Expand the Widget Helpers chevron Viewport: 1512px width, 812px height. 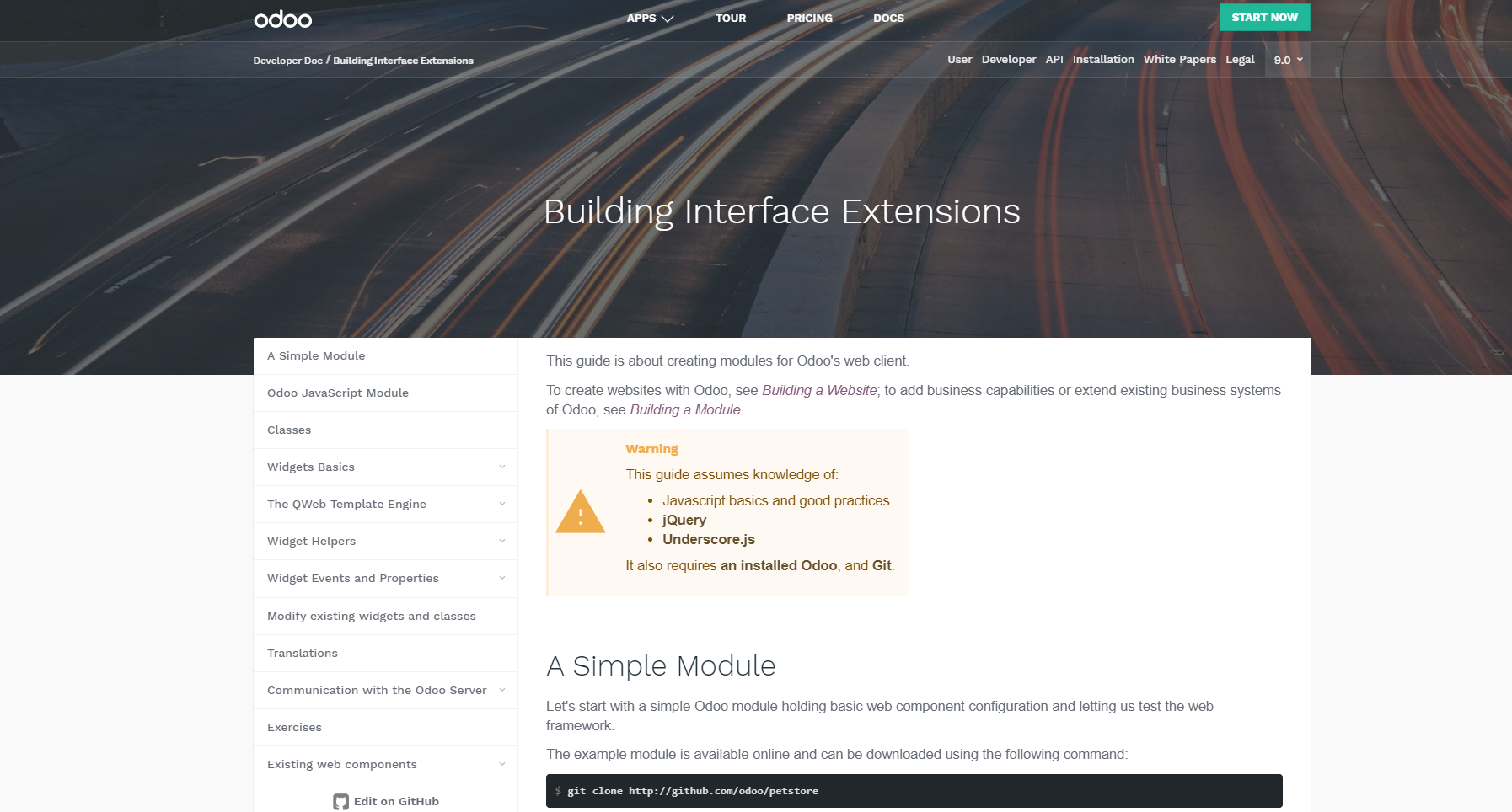coord(502,541)
